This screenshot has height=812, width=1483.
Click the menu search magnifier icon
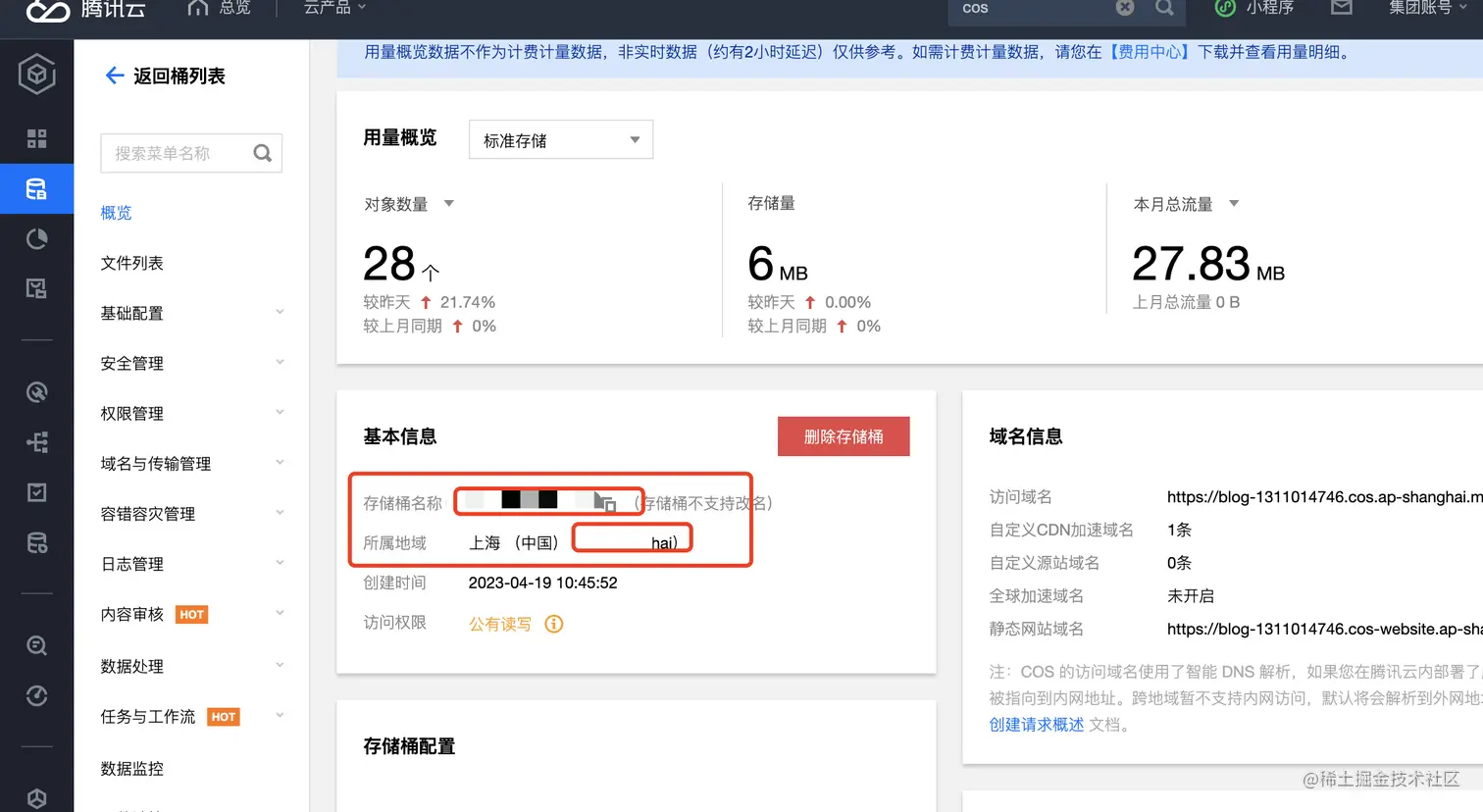click(262, 153)
